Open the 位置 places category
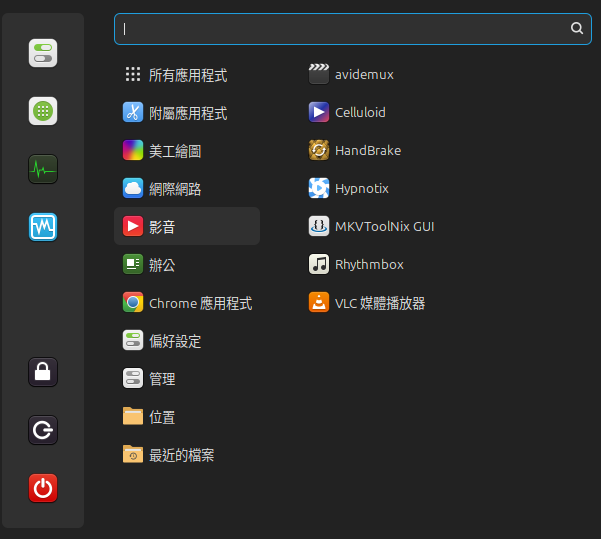 [187, 416]
